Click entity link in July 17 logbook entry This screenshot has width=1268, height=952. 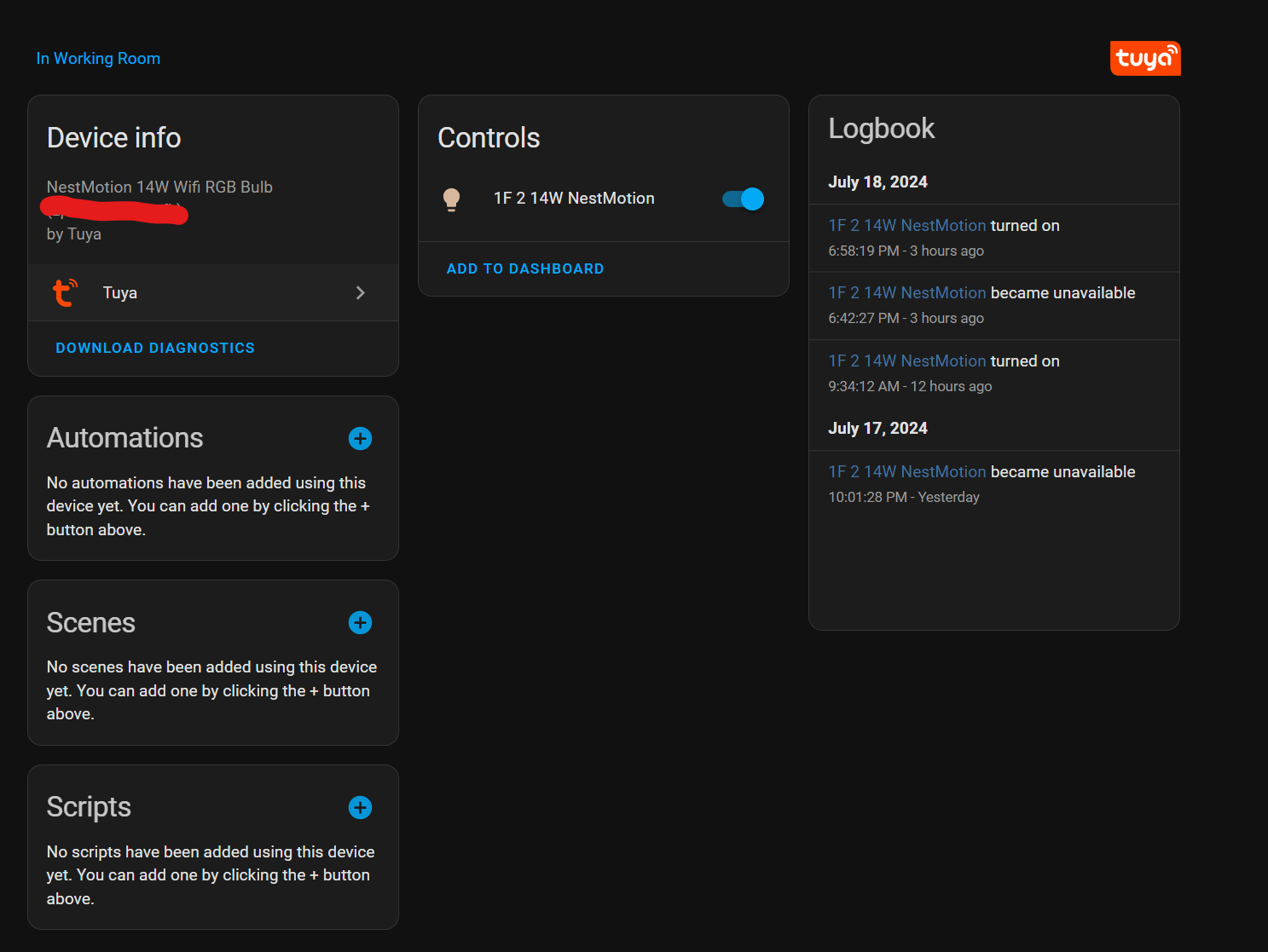906,471
